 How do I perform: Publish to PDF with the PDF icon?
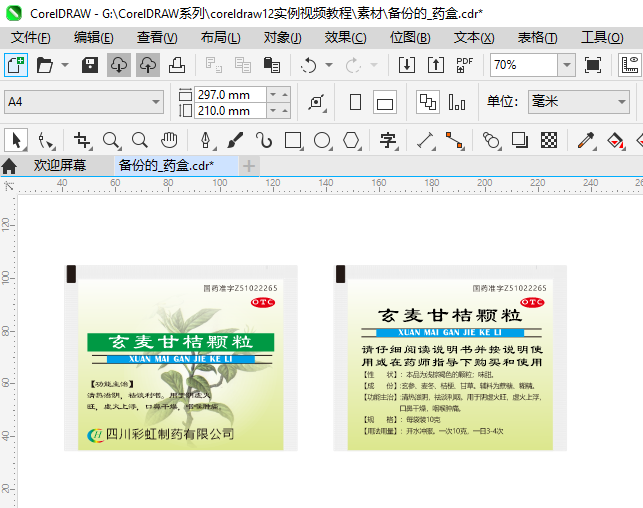click(x=464, y=65)
